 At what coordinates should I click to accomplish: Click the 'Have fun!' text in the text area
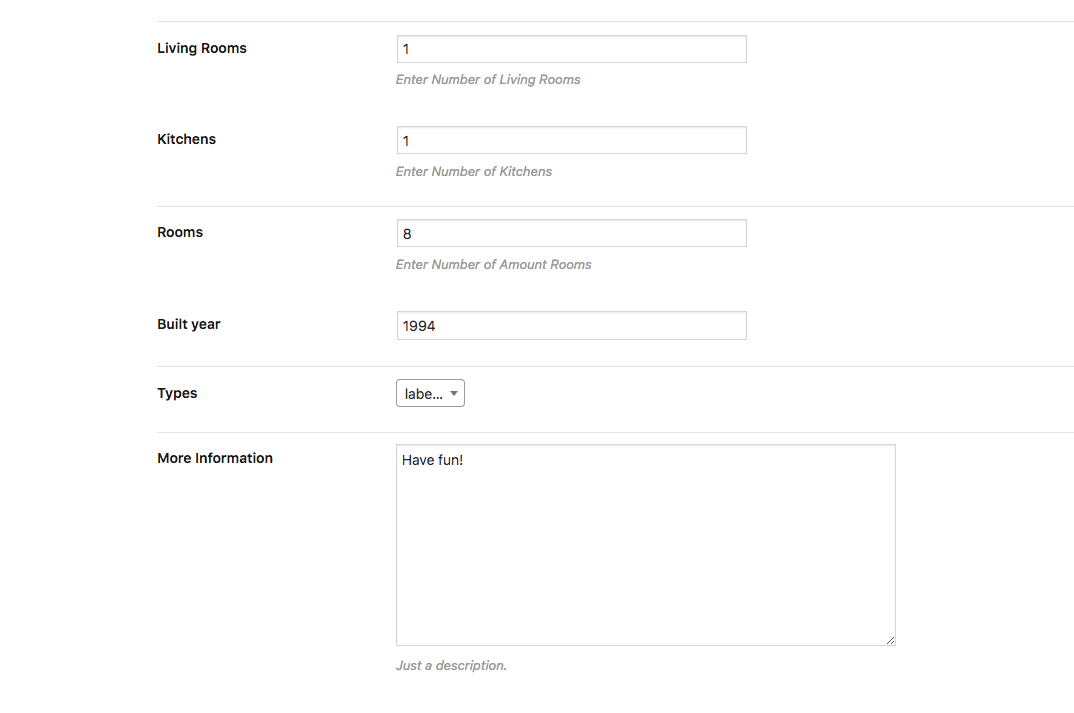(x=433, y=460)
